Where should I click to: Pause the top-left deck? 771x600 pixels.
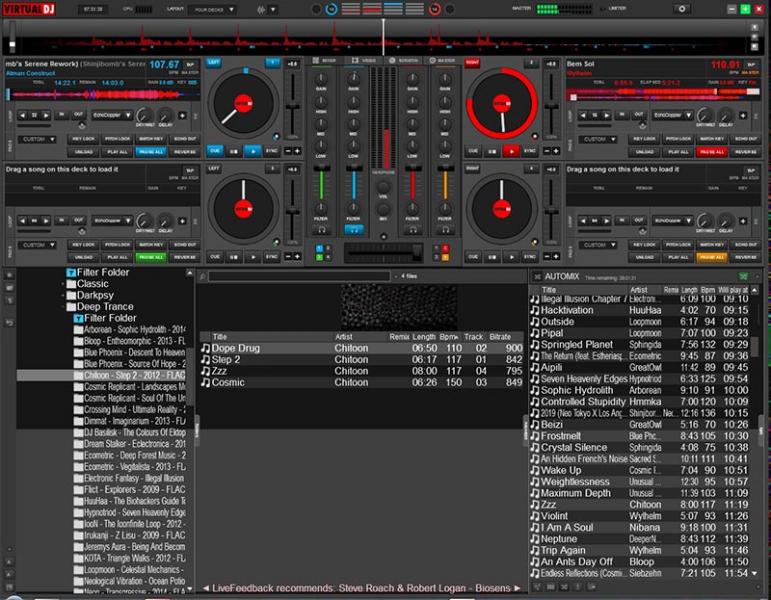point(234,151)
